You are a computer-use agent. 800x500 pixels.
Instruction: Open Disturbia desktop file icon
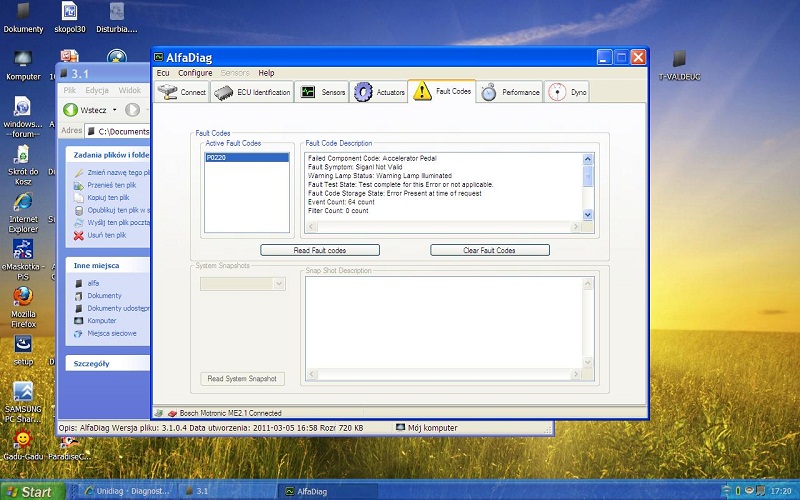[117, 18]
